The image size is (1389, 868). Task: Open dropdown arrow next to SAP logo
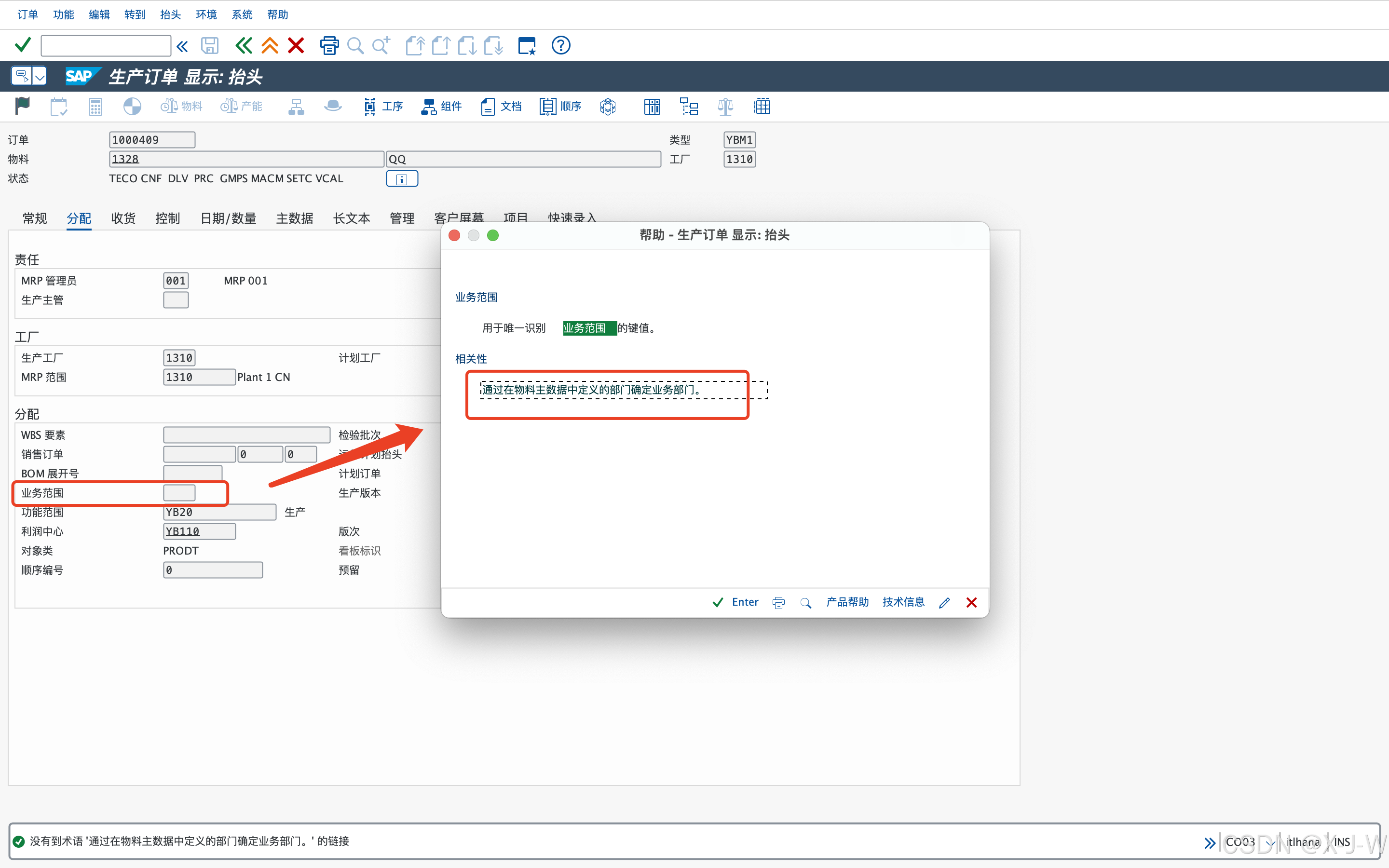coord(40,76)
